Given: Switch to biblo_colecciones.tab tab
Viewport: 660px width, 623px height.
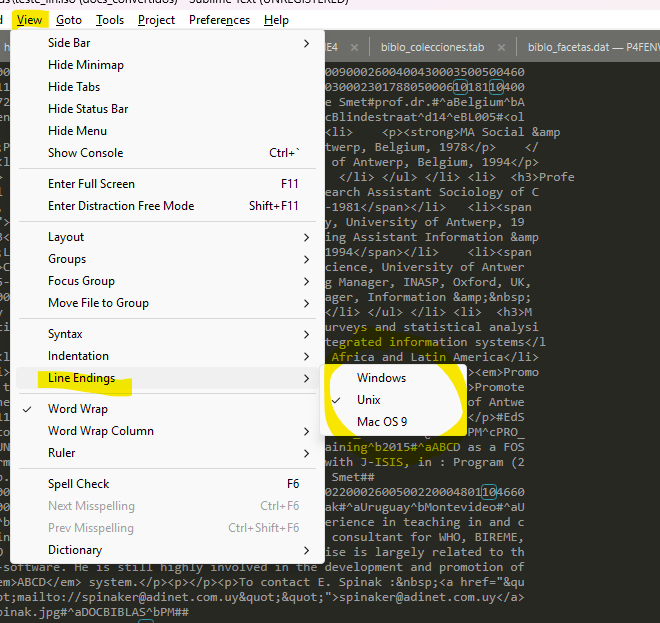Looking at the screenshot, I should pyautogui.click(x=432, y=47).
